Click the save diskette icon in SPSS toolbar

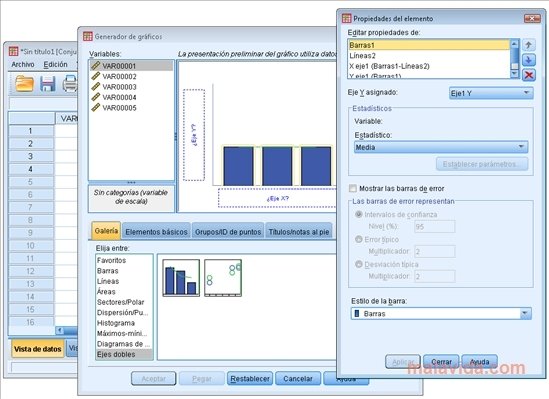48,84
